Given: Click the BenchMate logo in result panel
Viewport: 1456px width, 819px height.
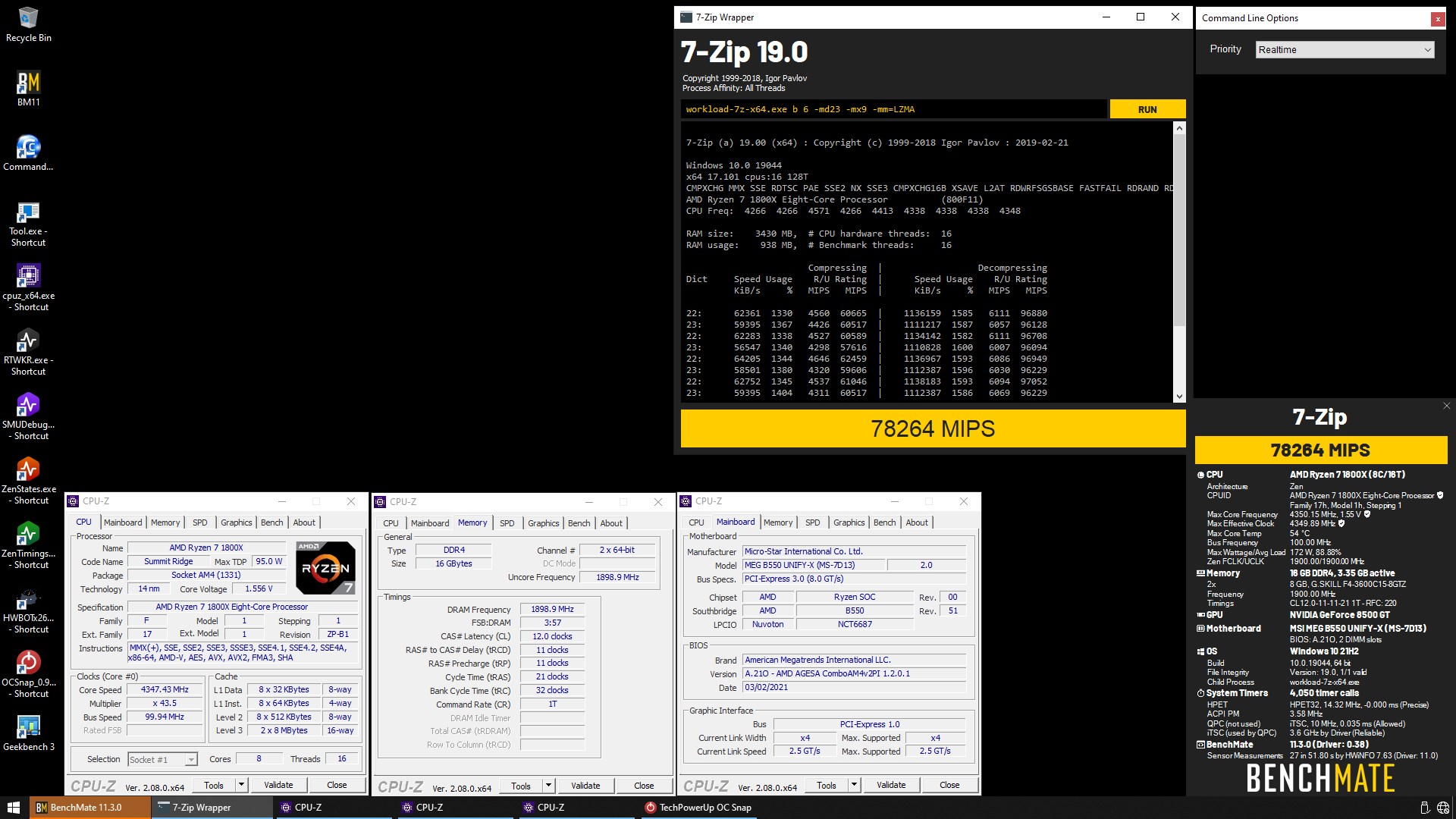Looking at the screenshot, I should (1320, 778).
